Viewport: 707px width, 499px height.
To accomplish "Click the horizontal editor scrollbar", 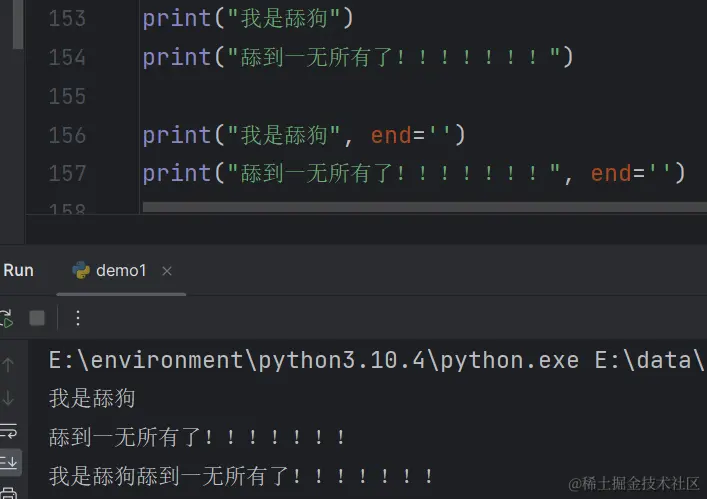I will [x=425, y=207].
